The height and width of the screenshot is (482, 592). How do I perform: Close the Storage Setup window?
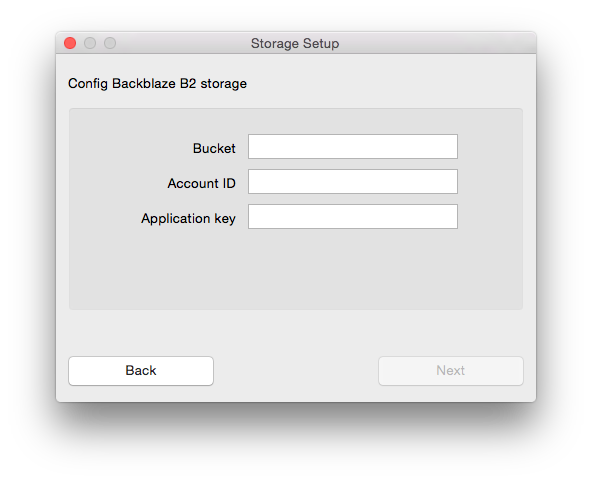[x=70, y=43]
